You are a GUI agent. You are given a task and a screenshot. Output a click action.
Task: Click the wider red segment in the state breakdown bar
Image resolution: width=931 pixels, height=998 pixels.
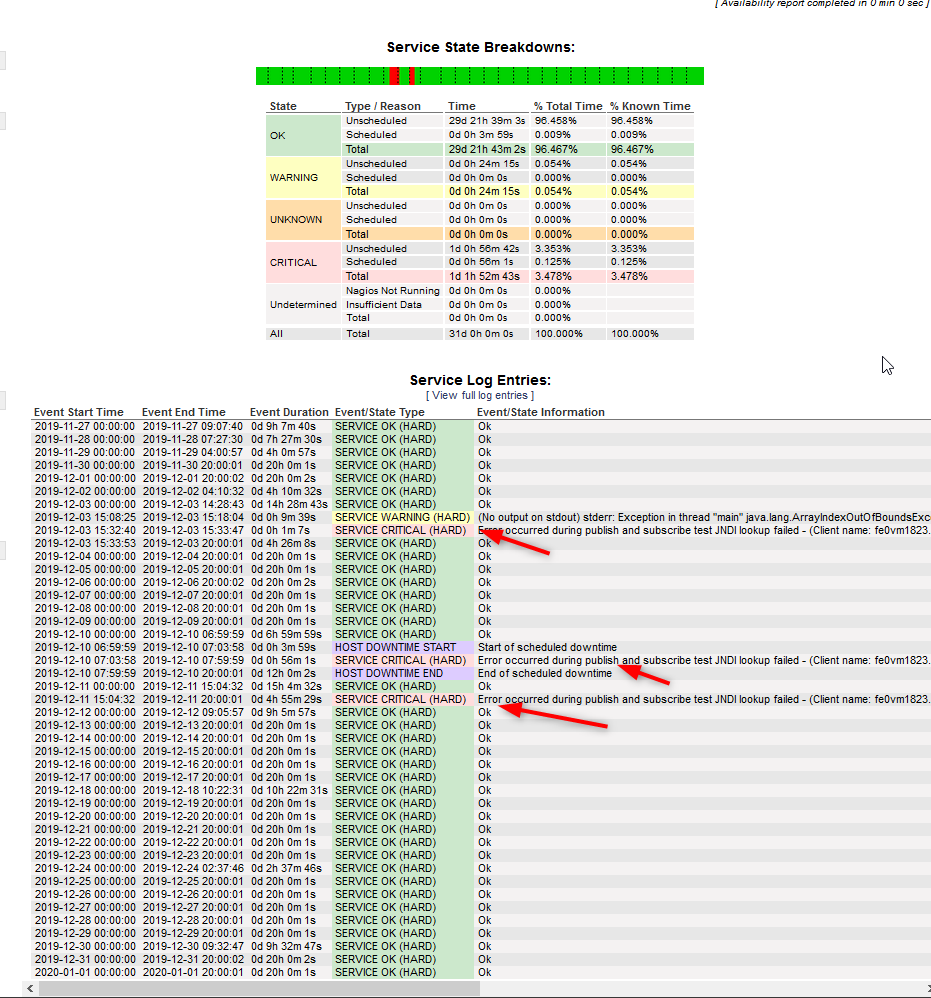tap(394, 76)
